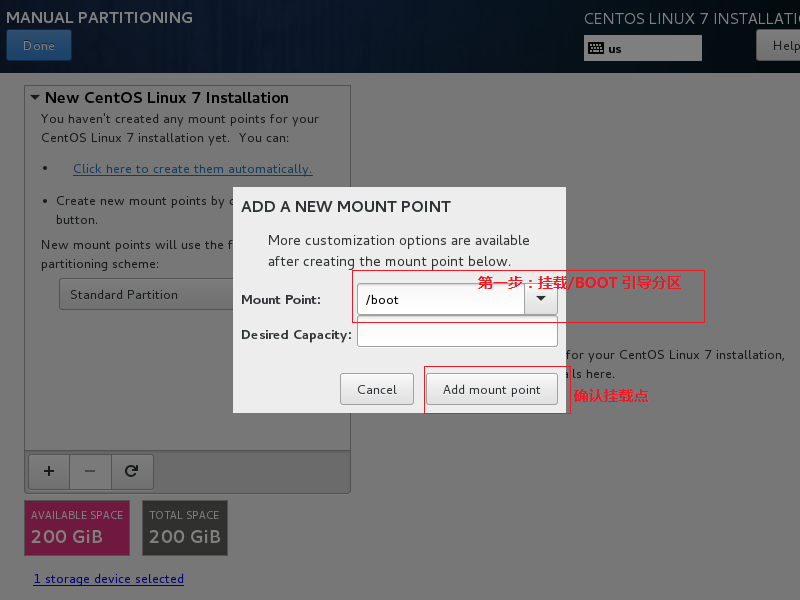
Task: Click the ADD A NEW MOUNT POINT title
Action: (x=346, y=207)
